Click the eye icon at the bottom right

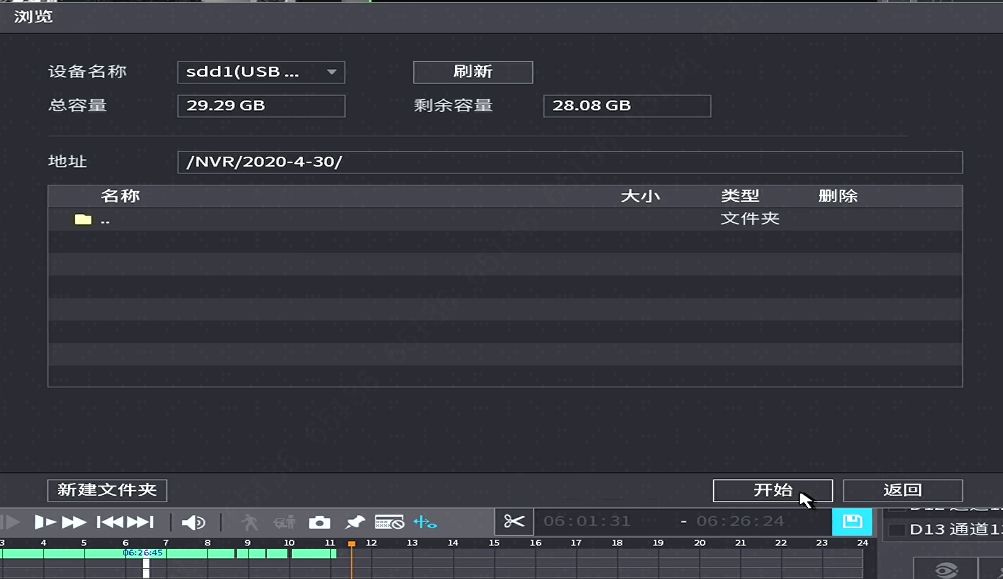click(x=946, y=569)
